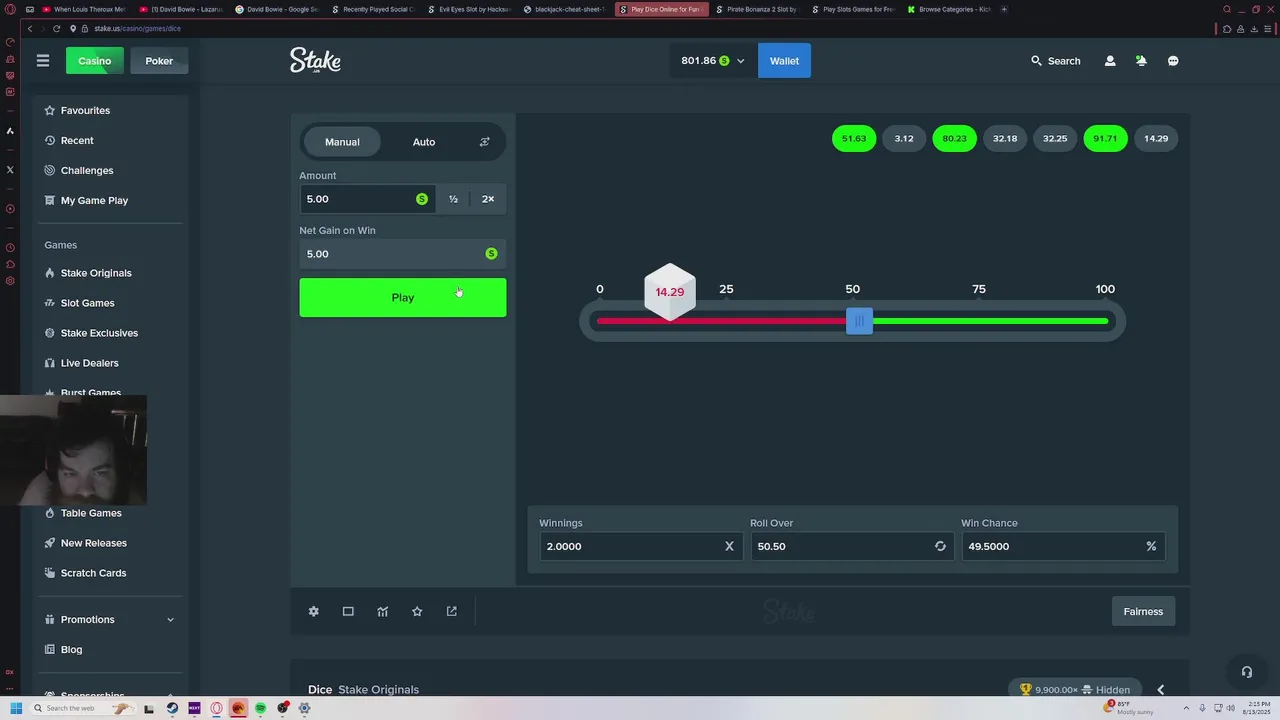
Task: Open game settings gear icon below the game
Action: pos(314,611)
